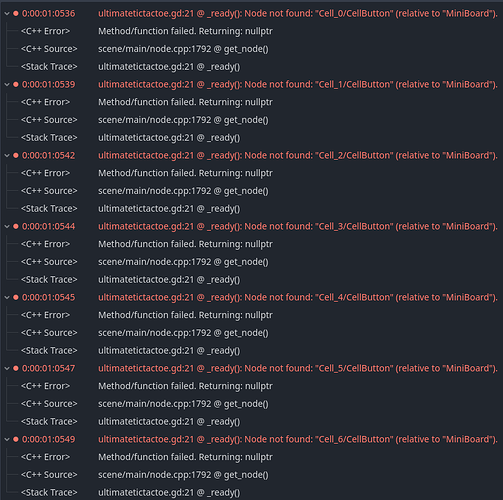Click the red error dot at 0:00:01:0545
Viewport: 503px width, 500px height.
[16, 298]
